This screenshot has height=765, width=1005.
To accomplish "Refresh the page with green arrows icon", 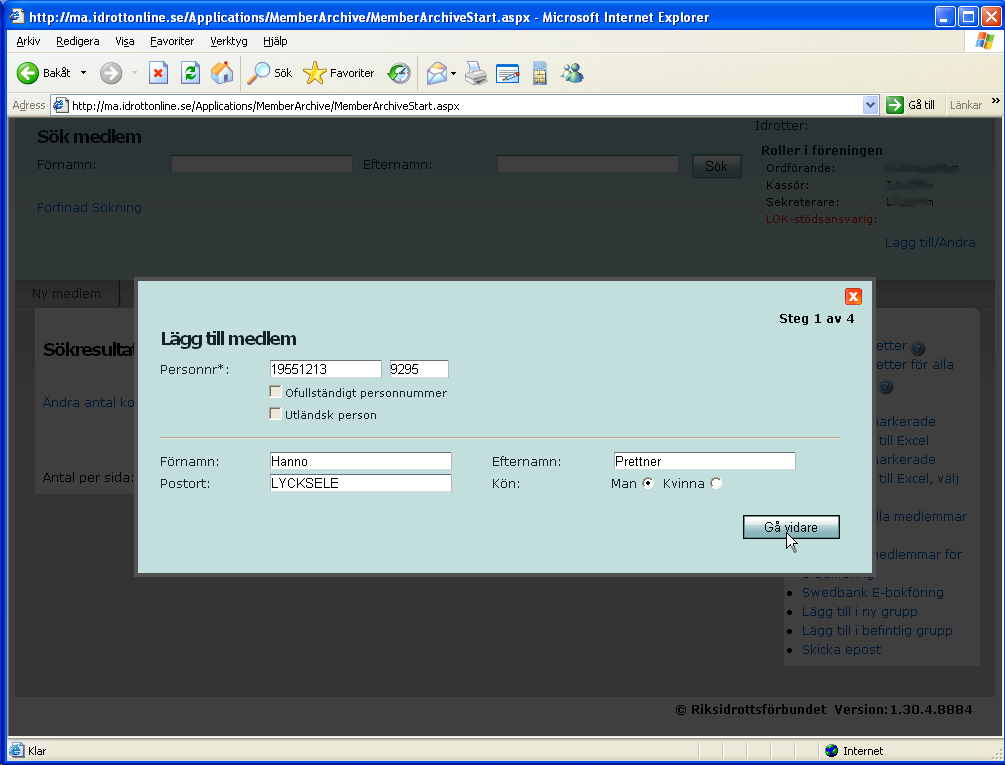I will pyautogui.click(x=190, y=73).
